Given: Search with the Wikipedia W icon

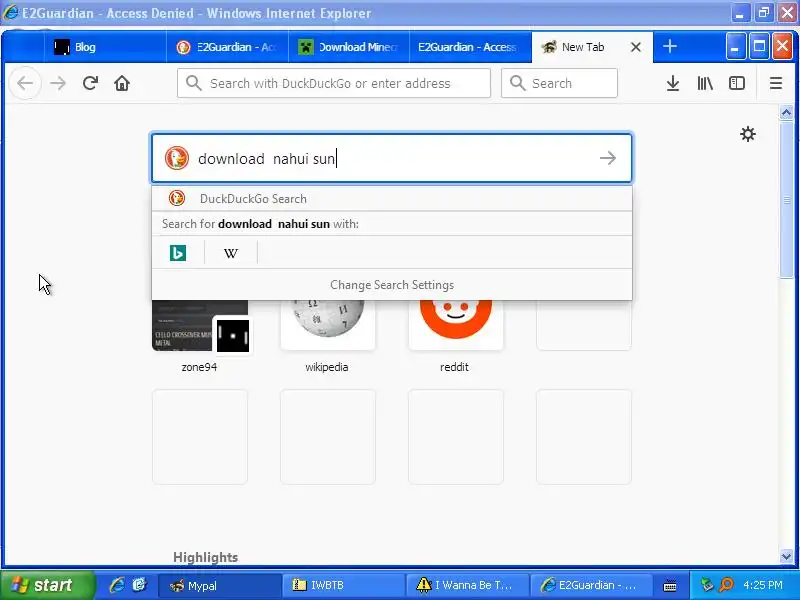Looking at the screenshot, I should pos(231,253).
